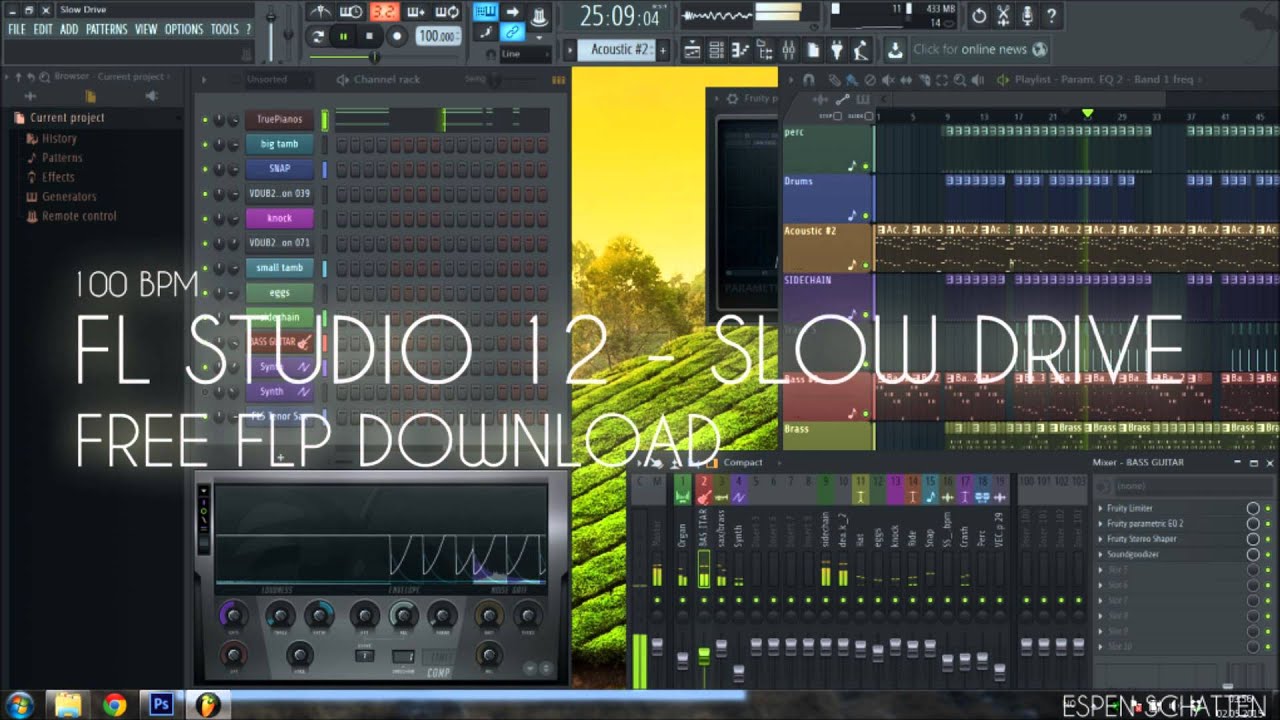Select the SNAP channel button
The width and height of the screenshot is (1280, 720).
coord(280,169)
